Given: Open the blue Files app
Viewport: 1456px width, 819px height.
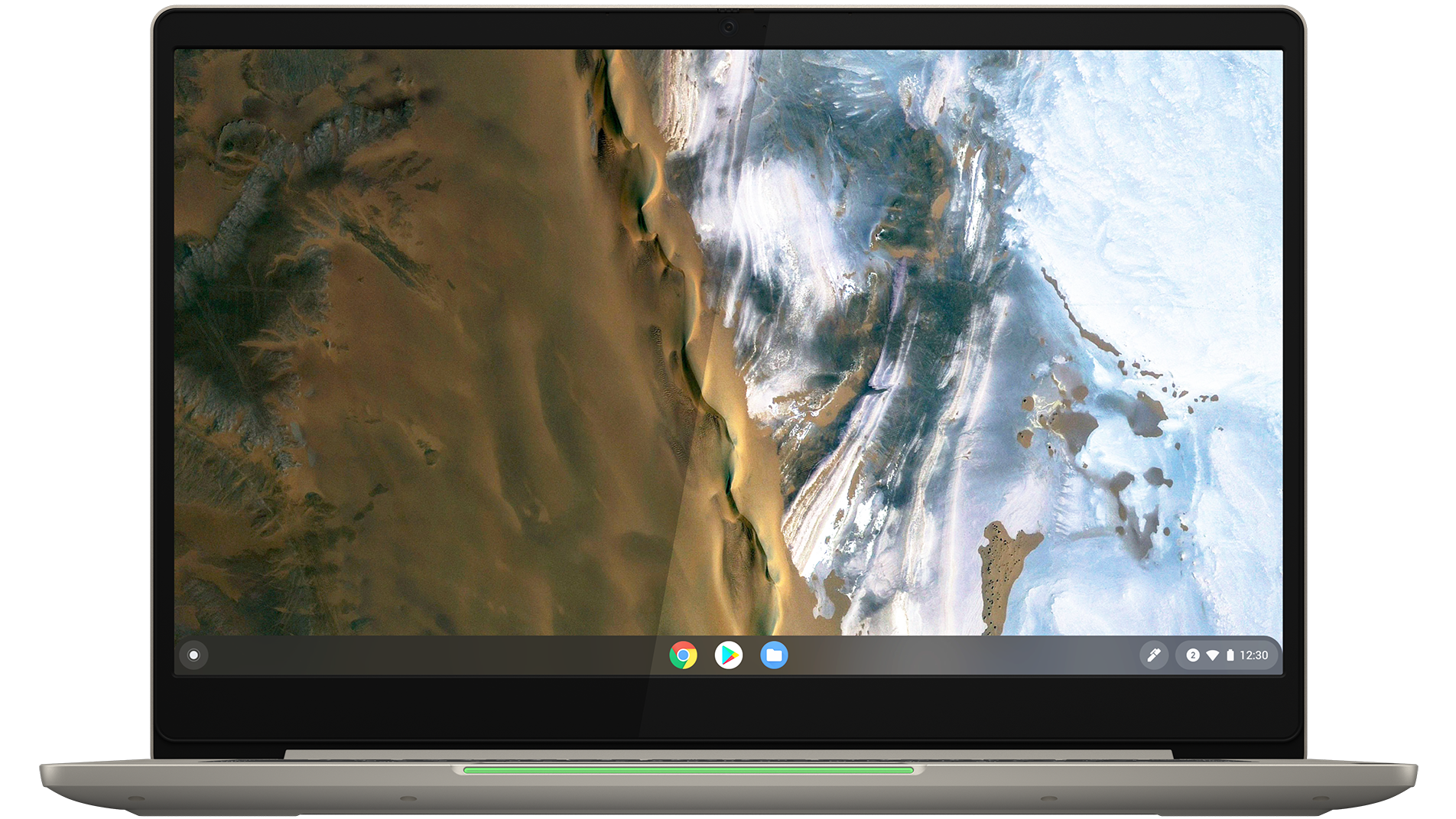Looking at the screenshot, I should 774,655.
